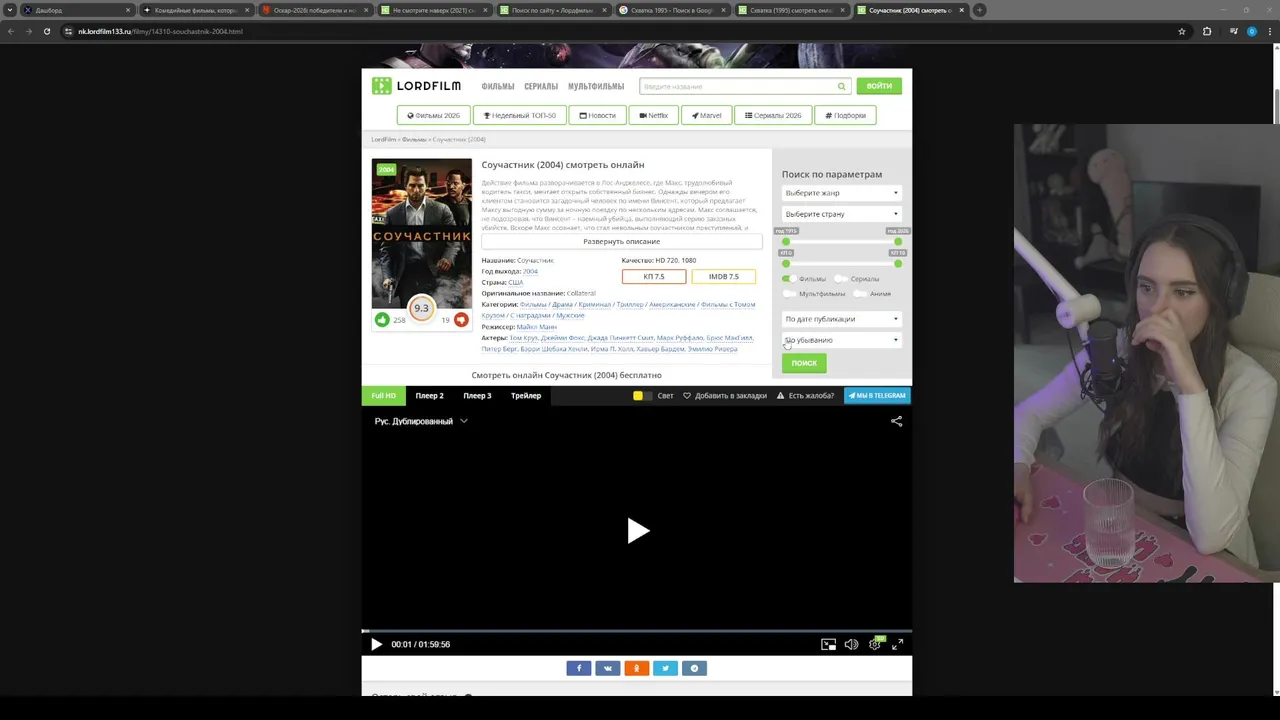Click Развернуть описание expander
The image size is (1280, 720).
(621, 241)
